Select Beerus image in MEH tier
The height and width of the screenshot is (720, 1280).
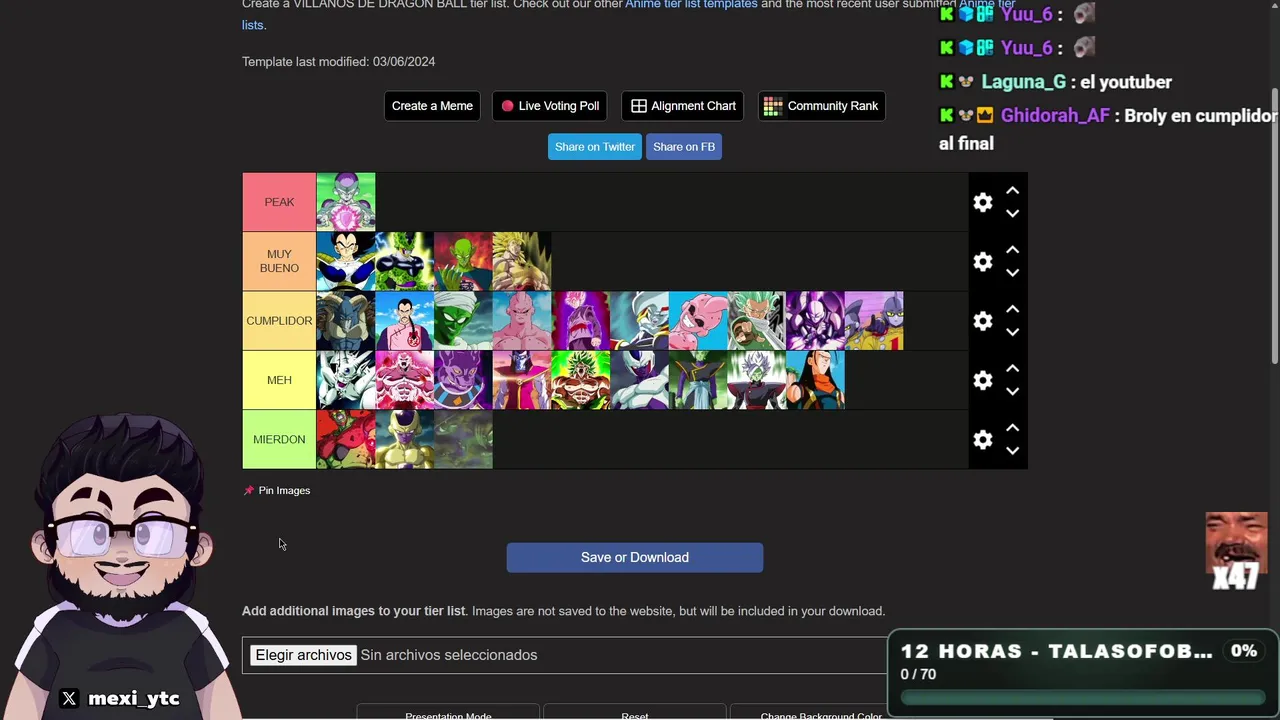(x=463, y=380)
